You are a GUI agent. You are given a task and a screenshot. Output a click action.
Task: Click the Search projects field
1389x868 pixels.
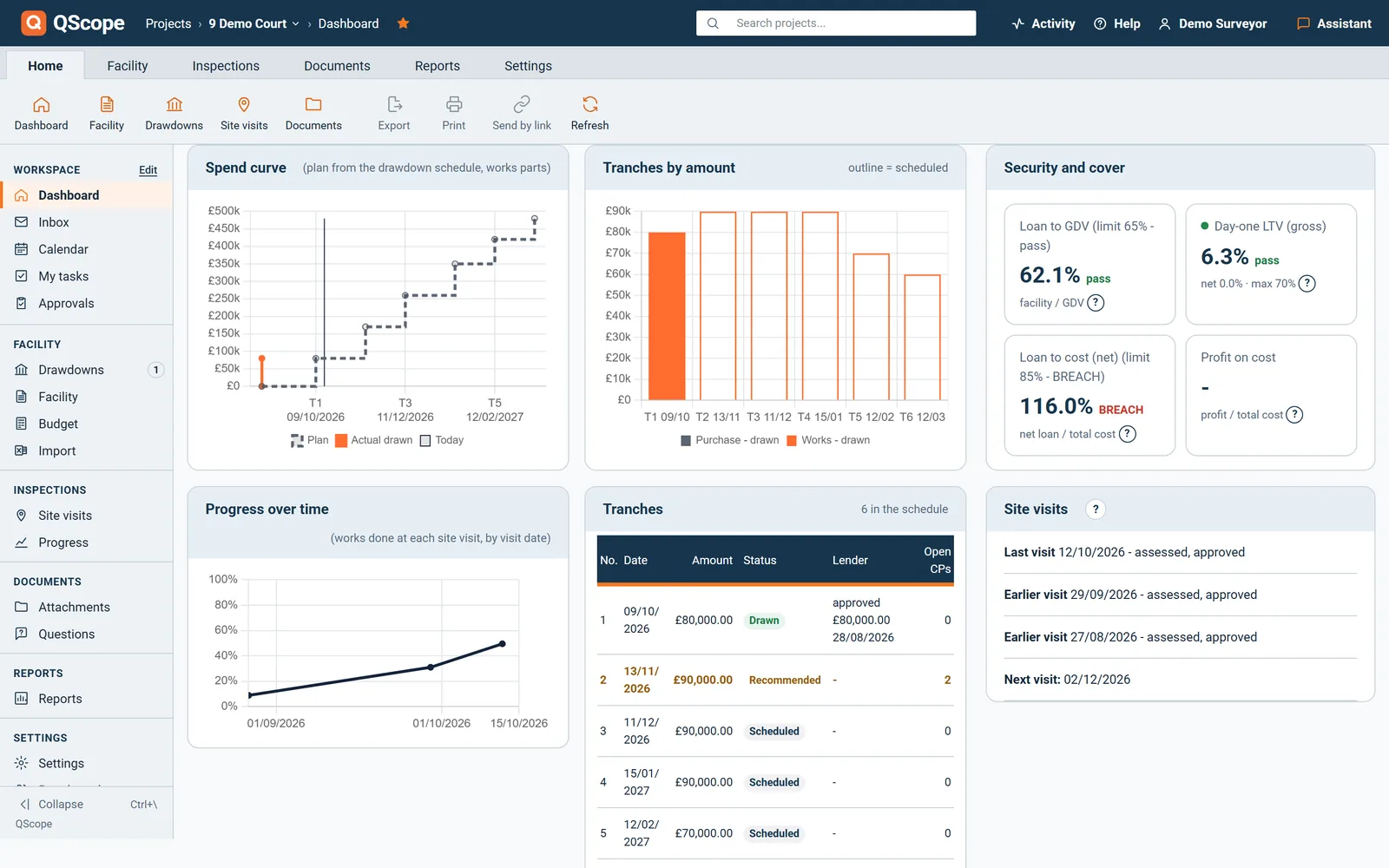pyautogui.click(x=836, y=23)
